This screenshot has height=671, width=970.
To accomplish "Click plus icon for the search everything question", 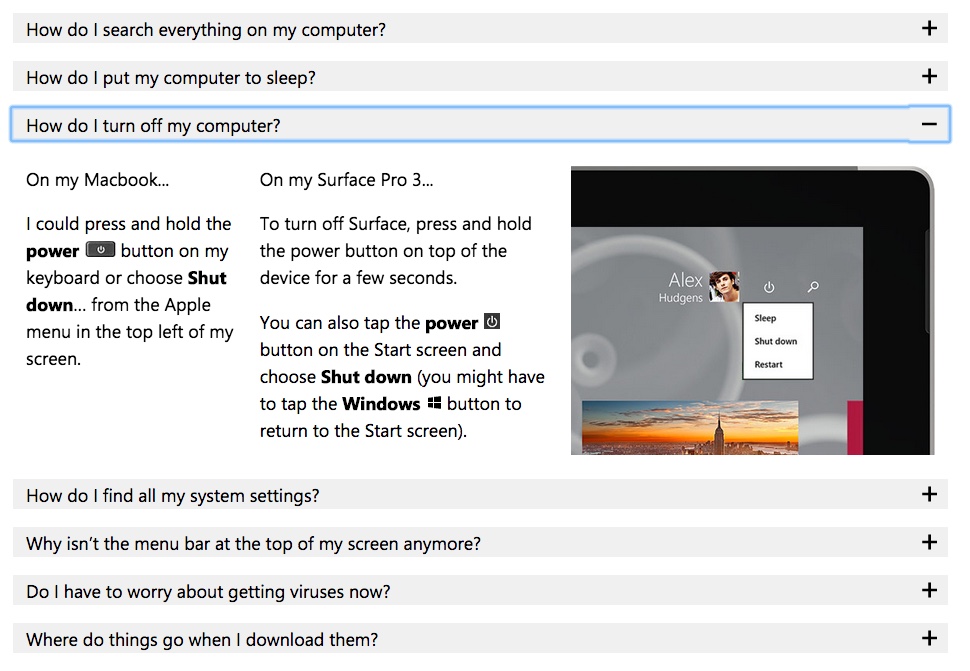I will [929, 28].
